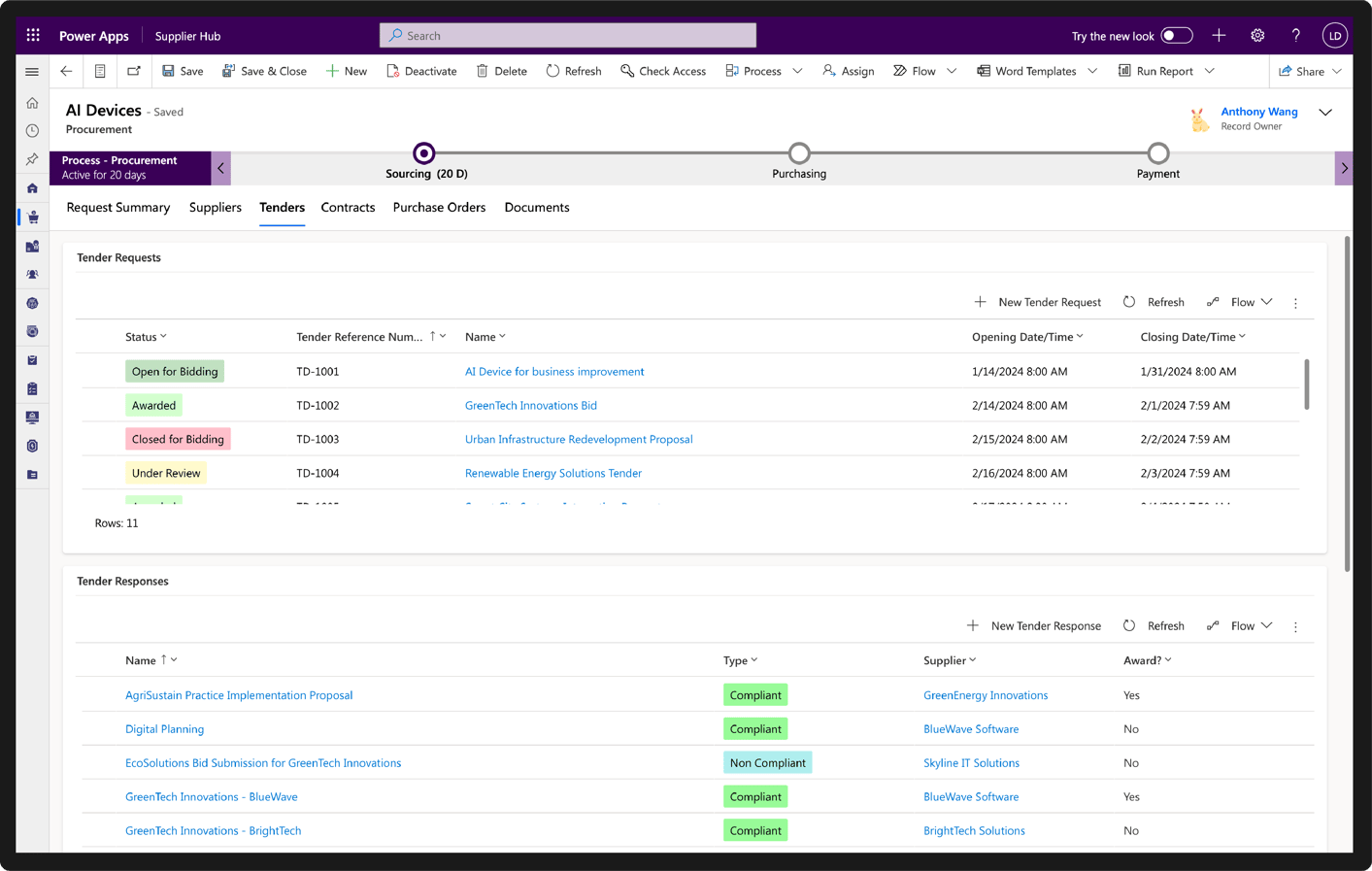The image size is (1372, 871).
Task: Switch to the Contracts tab
Action: click(348, 207)
